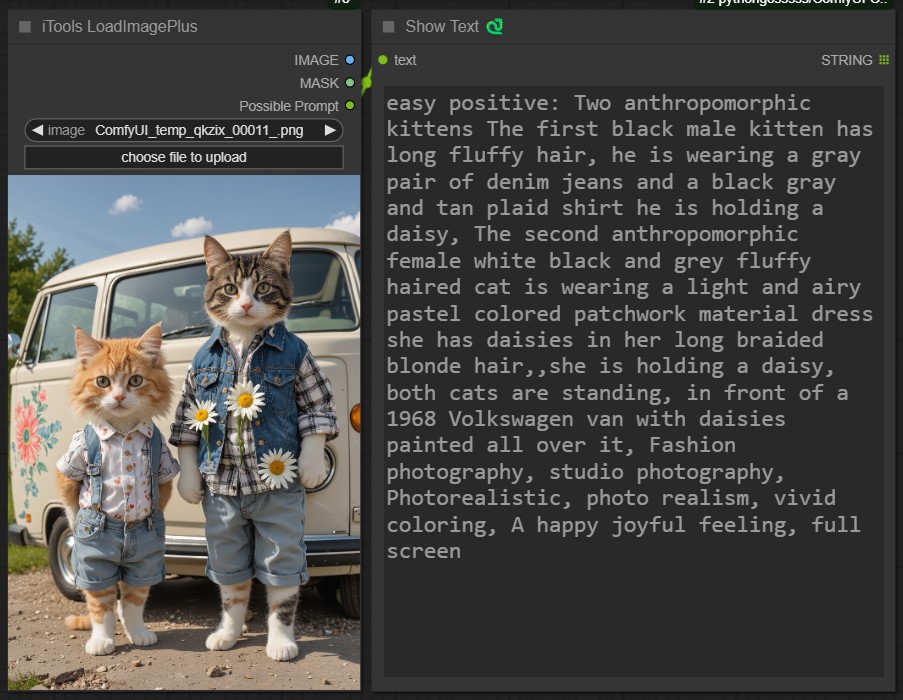Click the Show Text node title
Image resolution: width=903 pixels, height=700 pixels.
click(442, 26)
